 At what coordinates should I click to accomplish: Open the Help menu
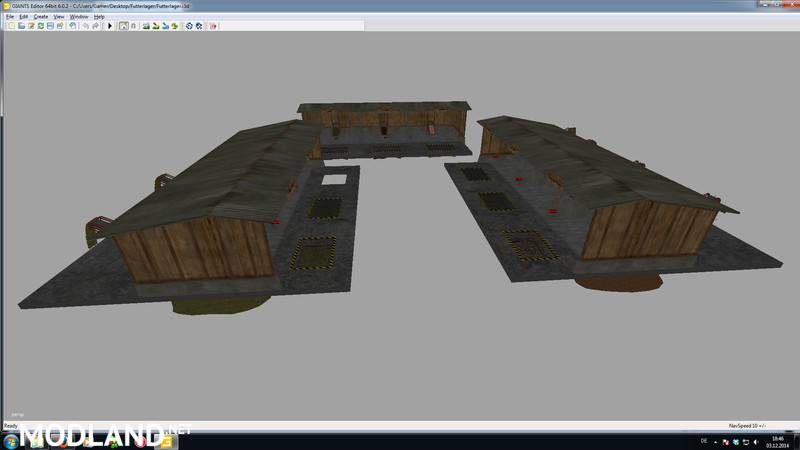(99, 17)
